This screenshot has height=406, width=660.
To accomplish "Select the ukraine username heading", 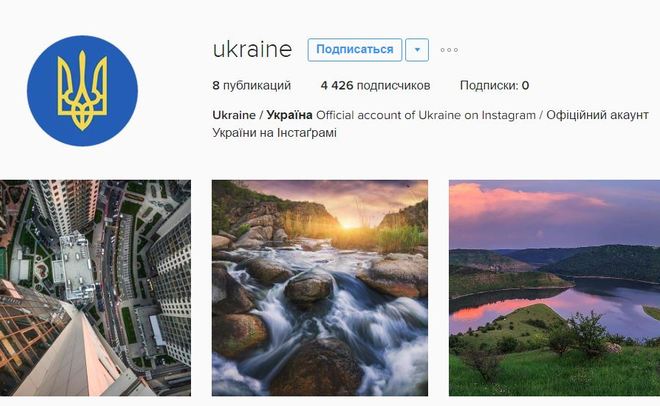I will pos(253,49).
